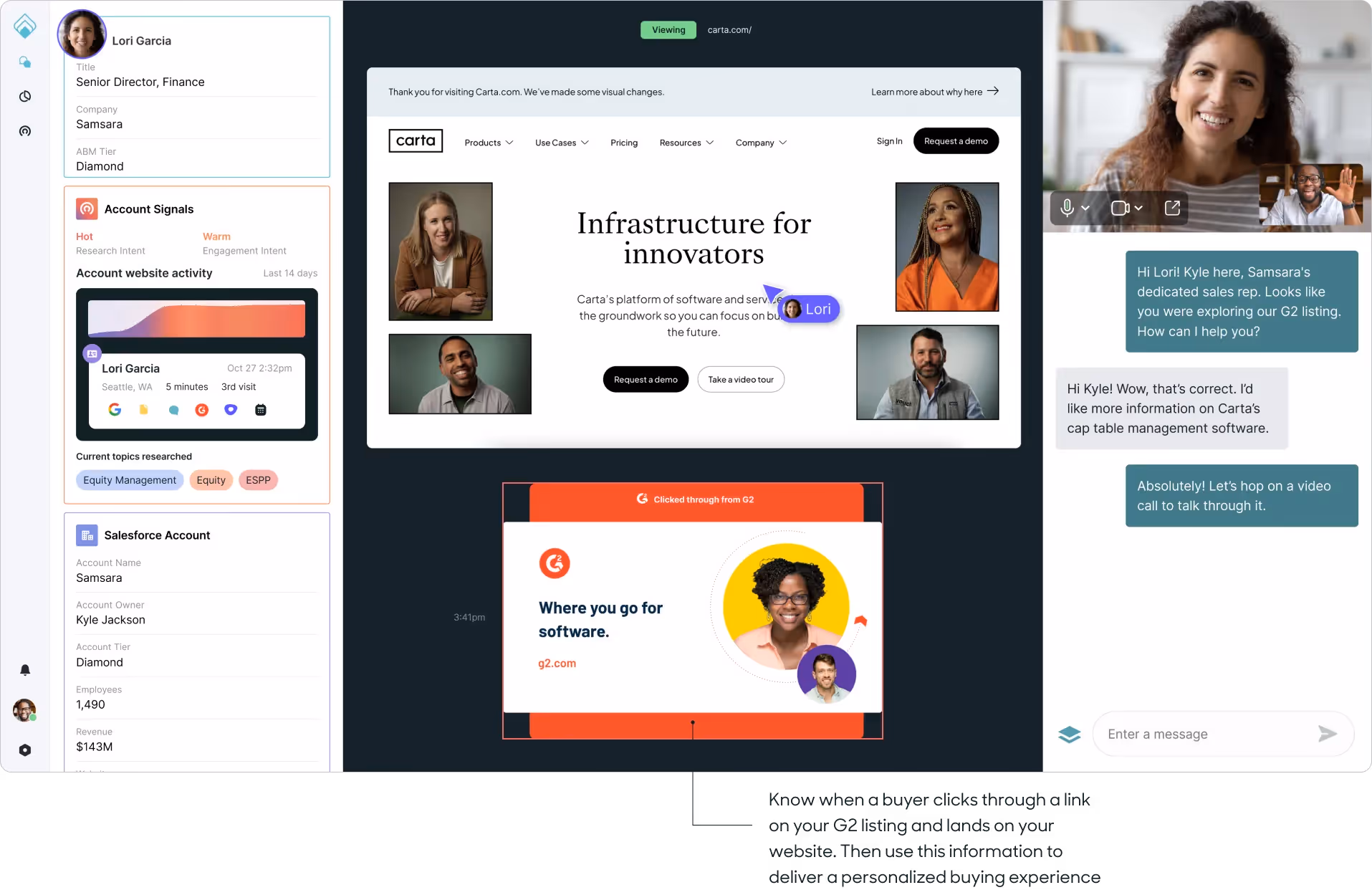Click the Warm Engagement Intent signal
The width and height of the screenshot is (1372, 890).
click(244, 243)
